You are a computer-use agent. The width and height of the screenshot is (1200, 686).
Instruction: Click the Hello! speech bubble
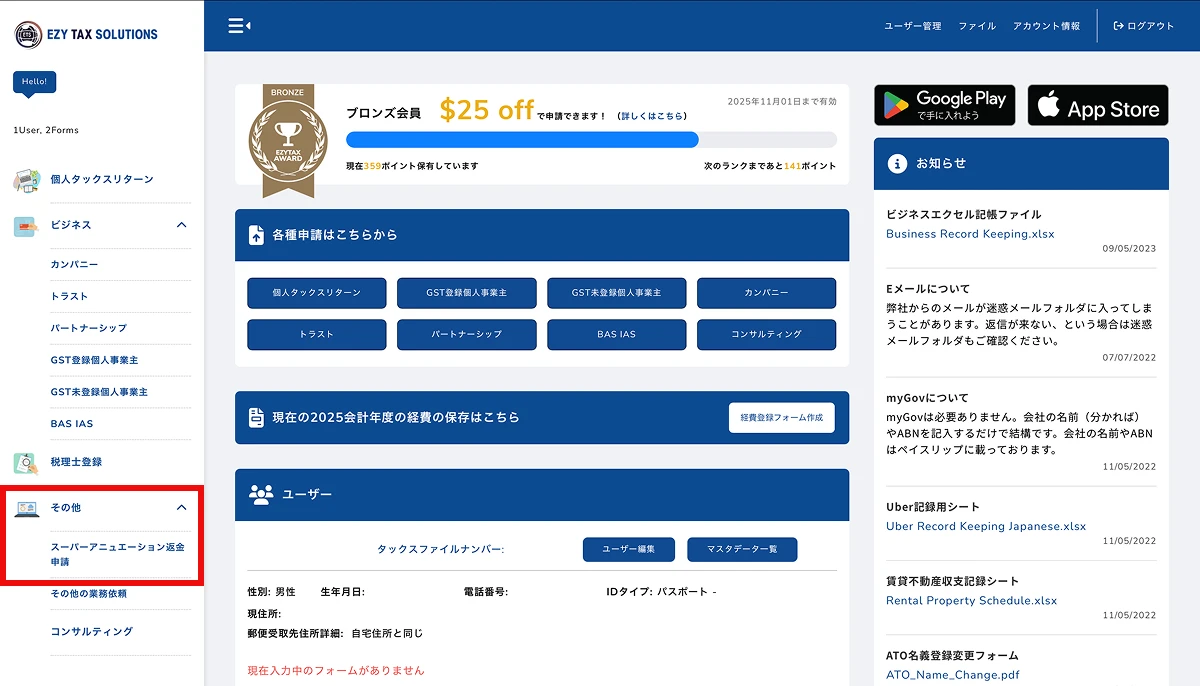34,82
